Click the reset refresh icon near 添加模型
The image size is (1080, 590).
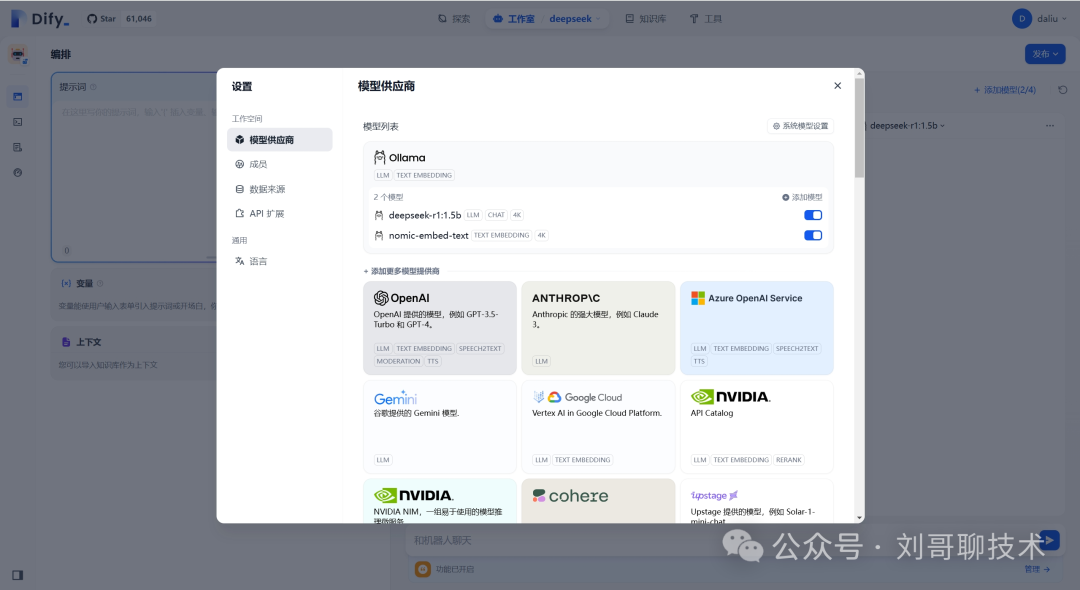pyautogui.click(x=1063, y=90)
